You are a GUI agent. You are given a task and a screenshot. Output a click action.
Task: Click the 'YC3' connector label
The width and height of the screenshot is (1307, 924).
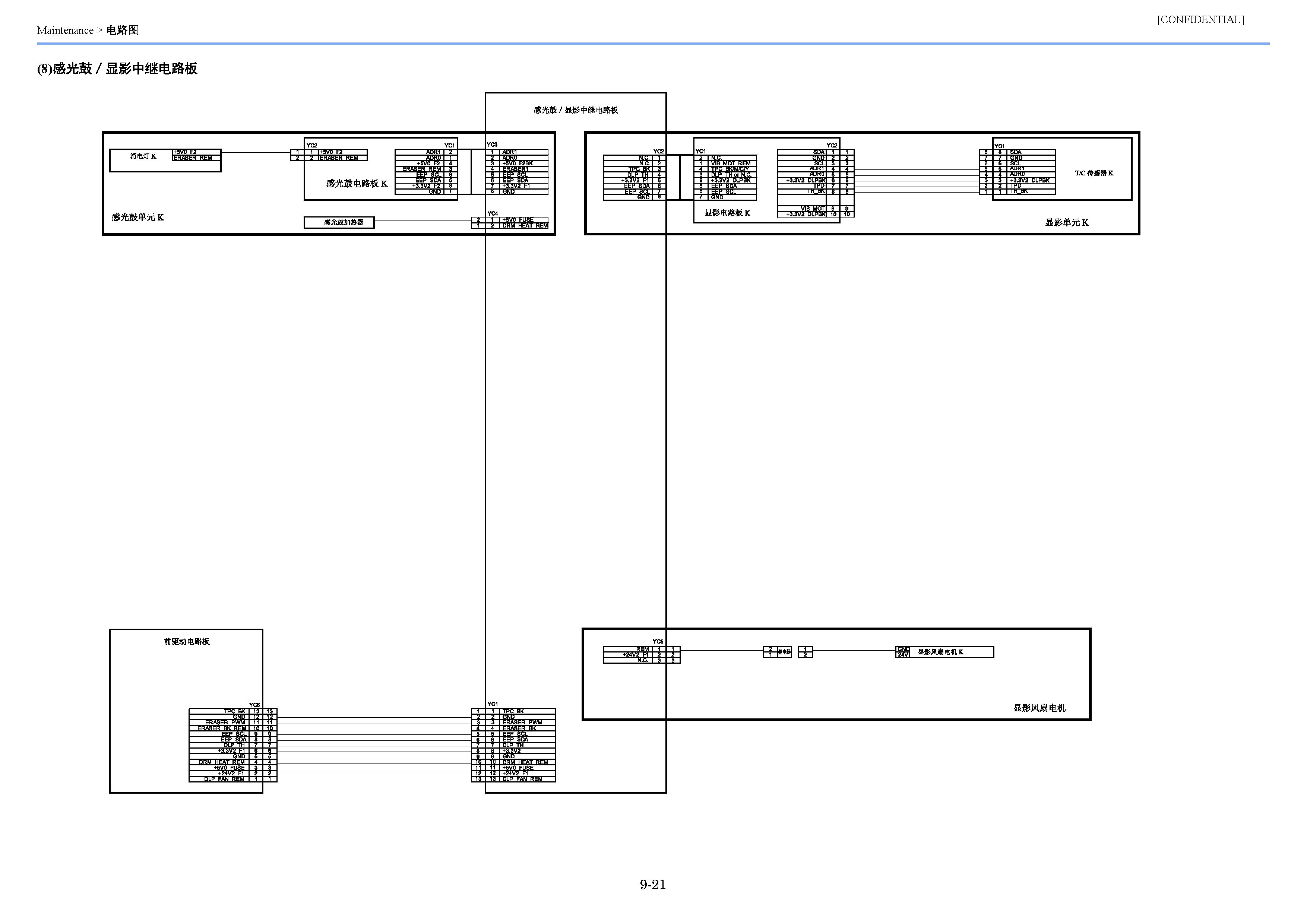click(492, 145)
